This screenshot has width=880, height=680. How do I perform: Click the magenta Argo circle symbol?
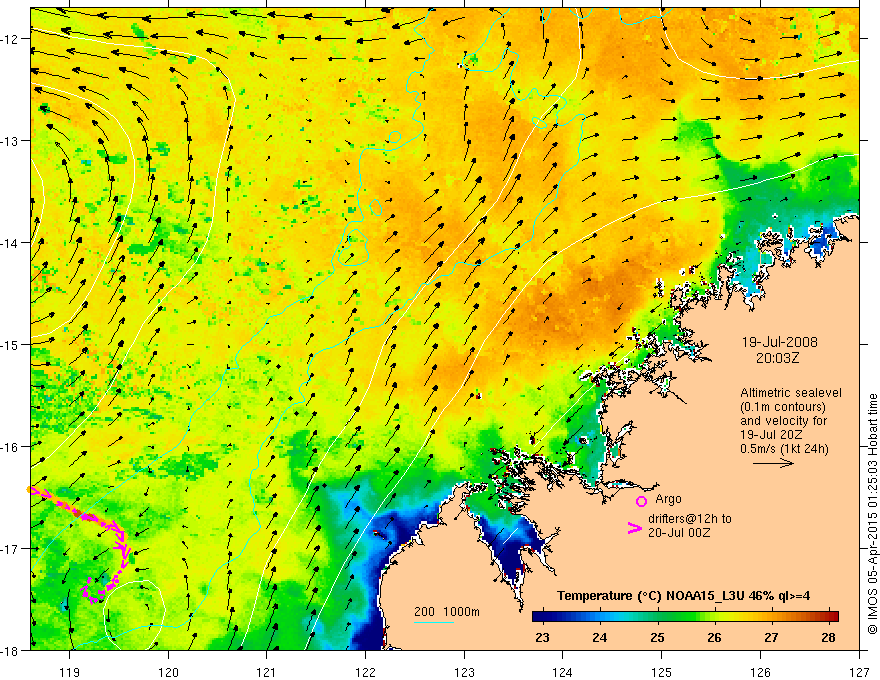coord(641,501)
